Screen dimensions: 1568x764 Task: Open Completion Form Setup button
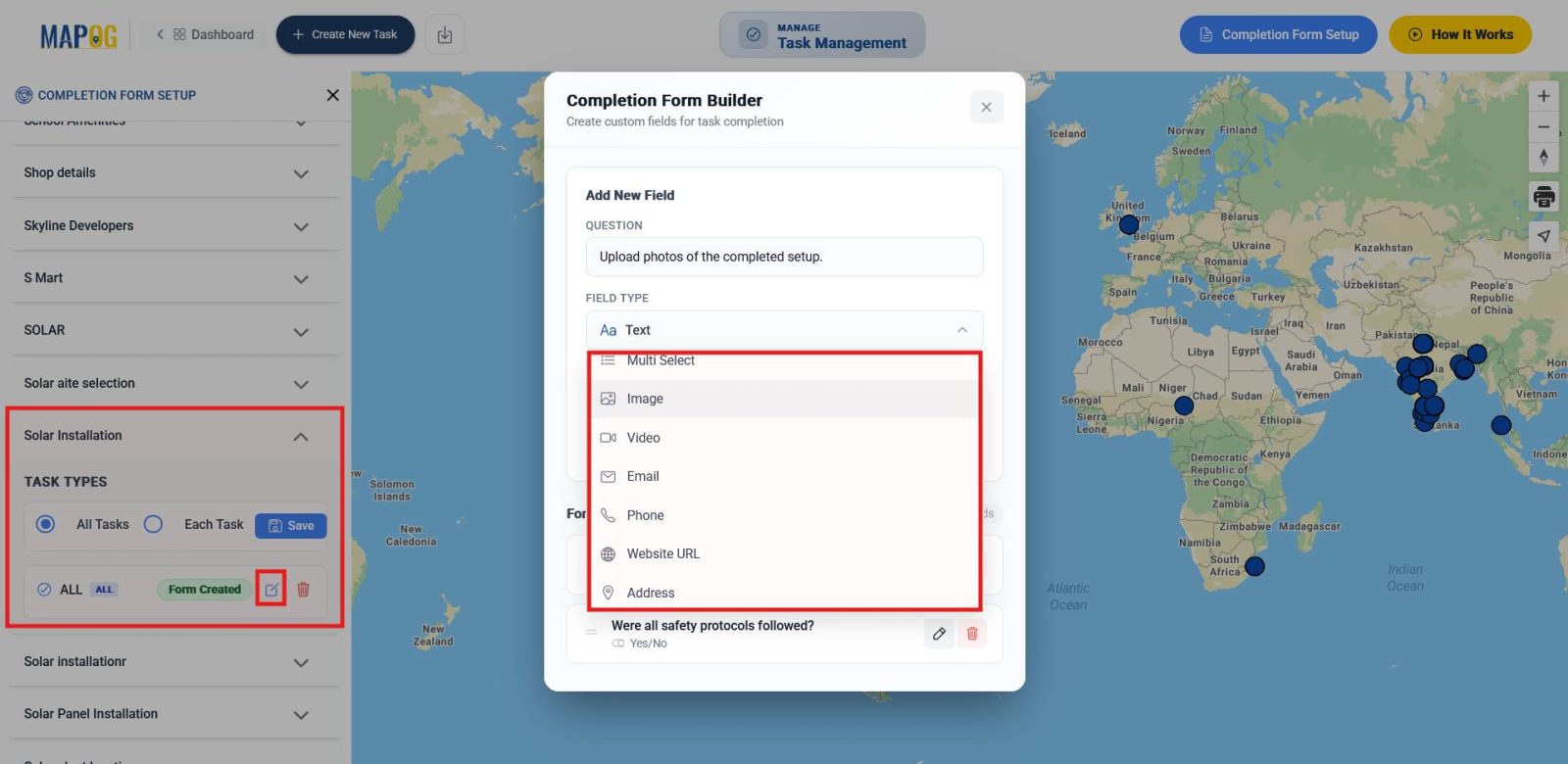coord(1279,34)
